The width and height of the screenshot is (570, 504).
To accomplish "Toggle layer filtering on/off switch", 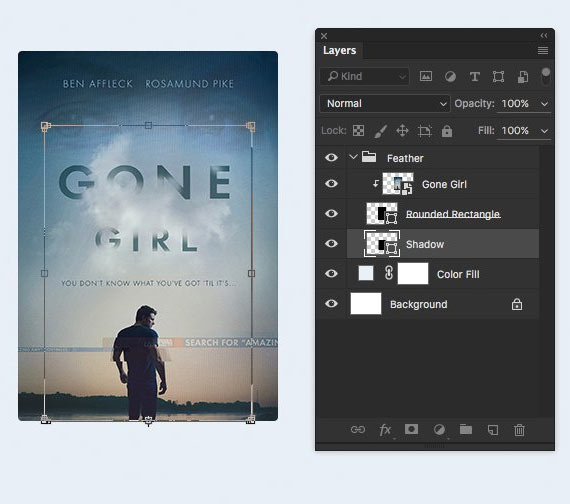I will coord(546,76).
